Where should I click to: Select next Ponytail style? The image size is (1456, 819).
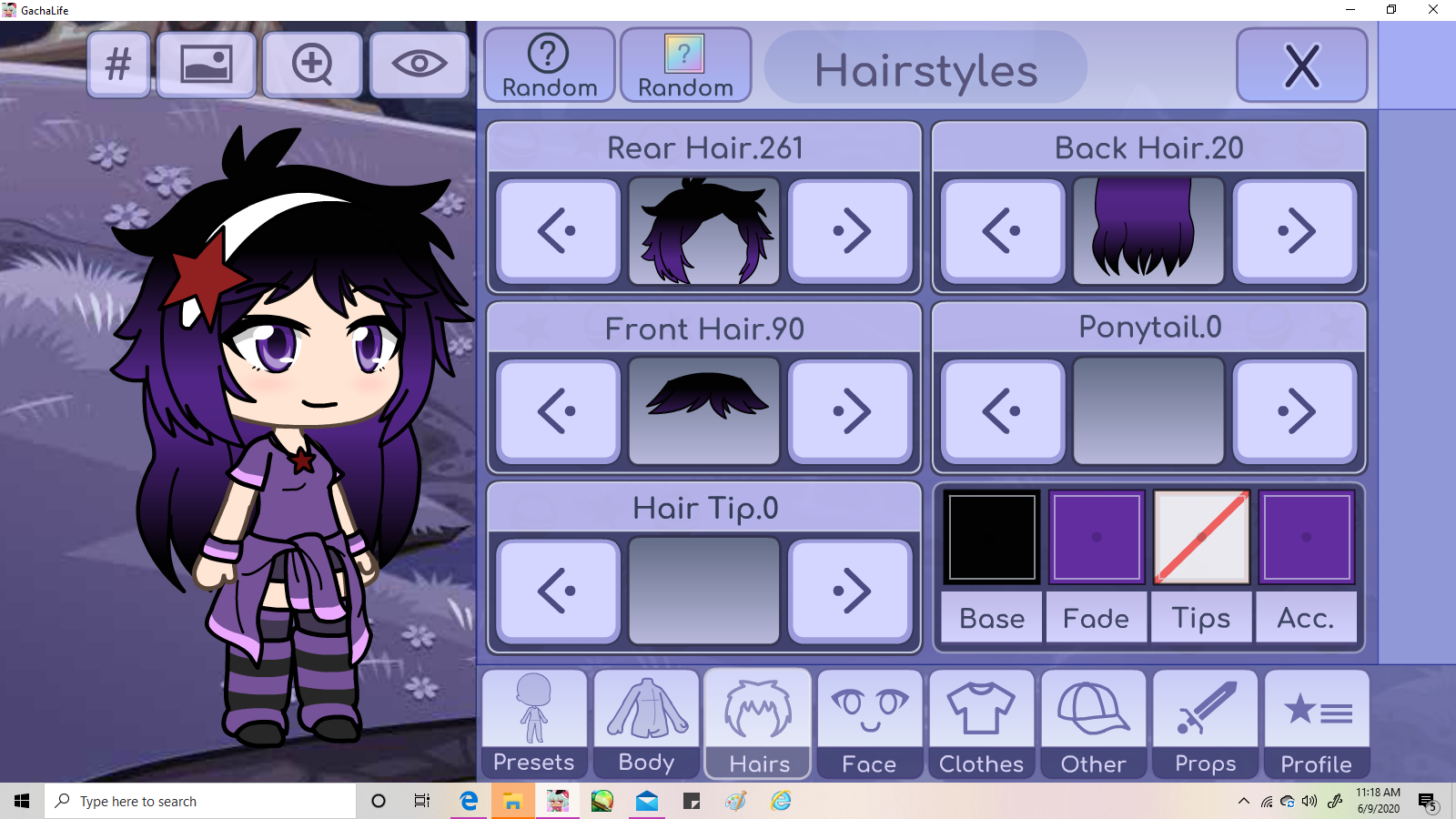tap(1295, 411)
